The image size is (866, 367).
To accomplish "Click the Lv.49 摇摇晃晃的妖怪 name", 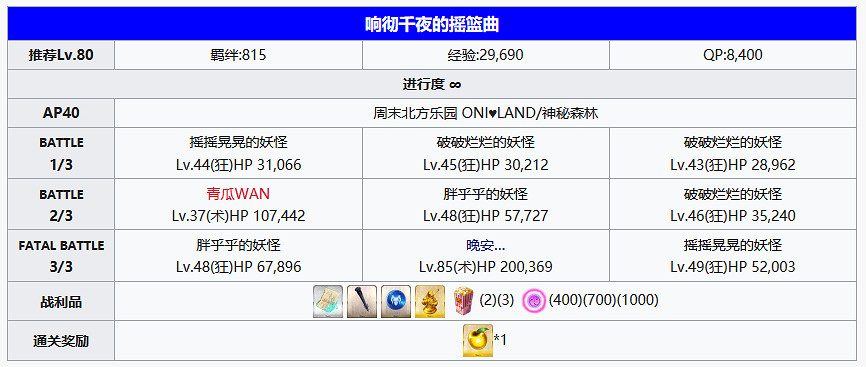I will point(733,245).
